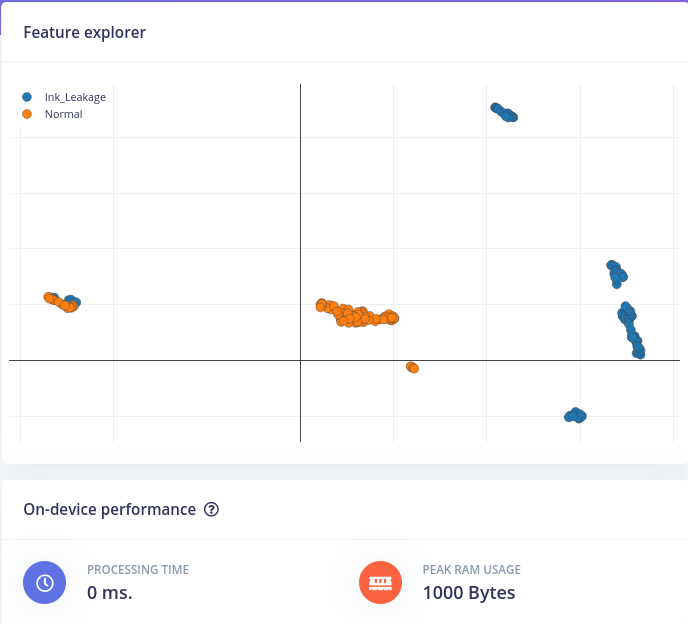Viewport: 688px width, 624px height.
Task: Click the mixed cluster at far left
Action: tap(62, 302)
